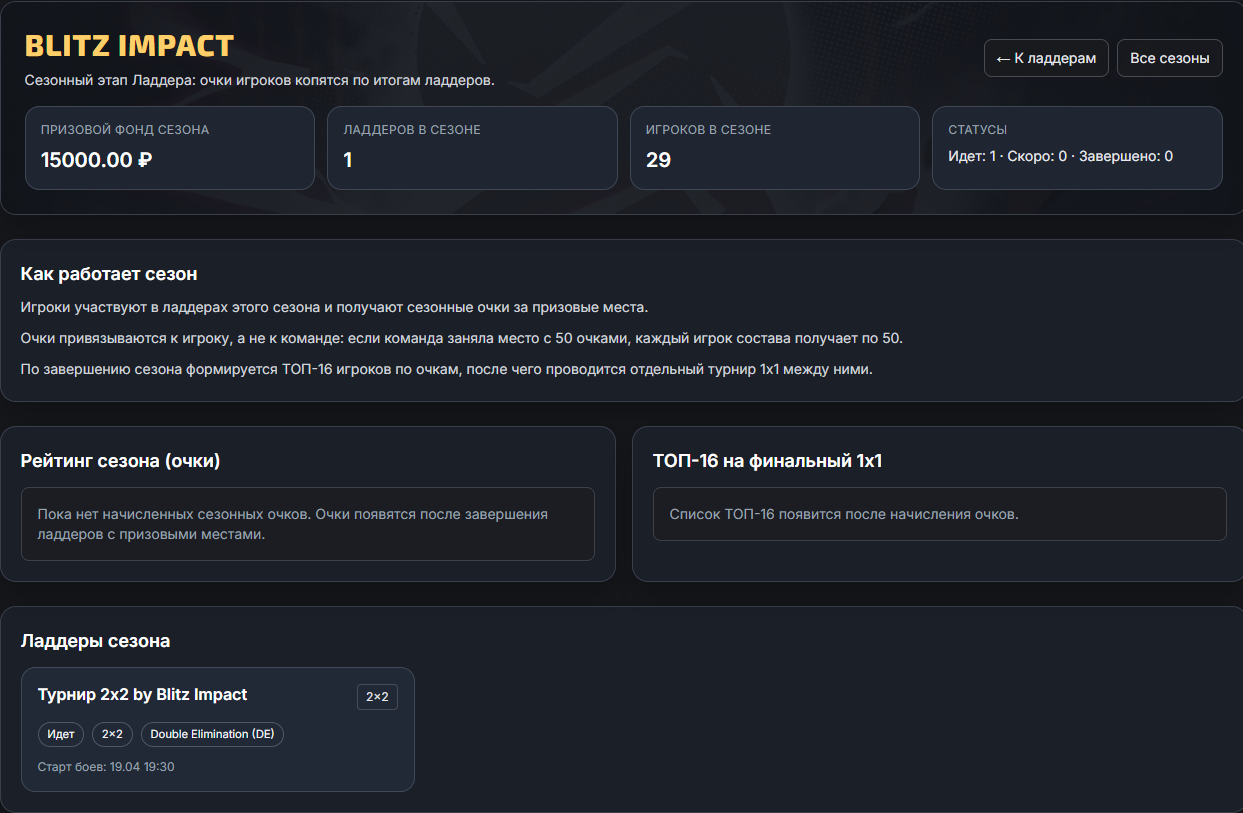Click the ТОП-16 на финальный 1x1 heading

coord(767,461)
